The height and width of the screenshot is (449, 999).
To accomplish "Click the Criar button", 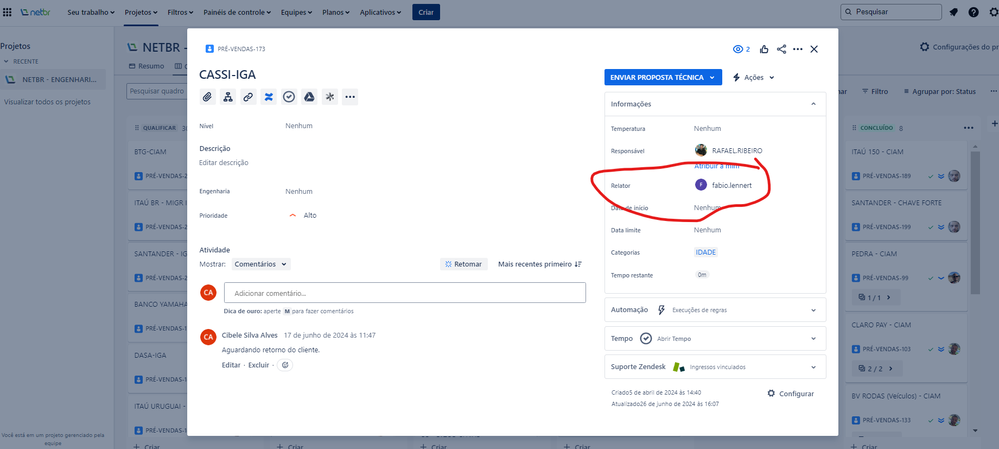I will (426, 12).
